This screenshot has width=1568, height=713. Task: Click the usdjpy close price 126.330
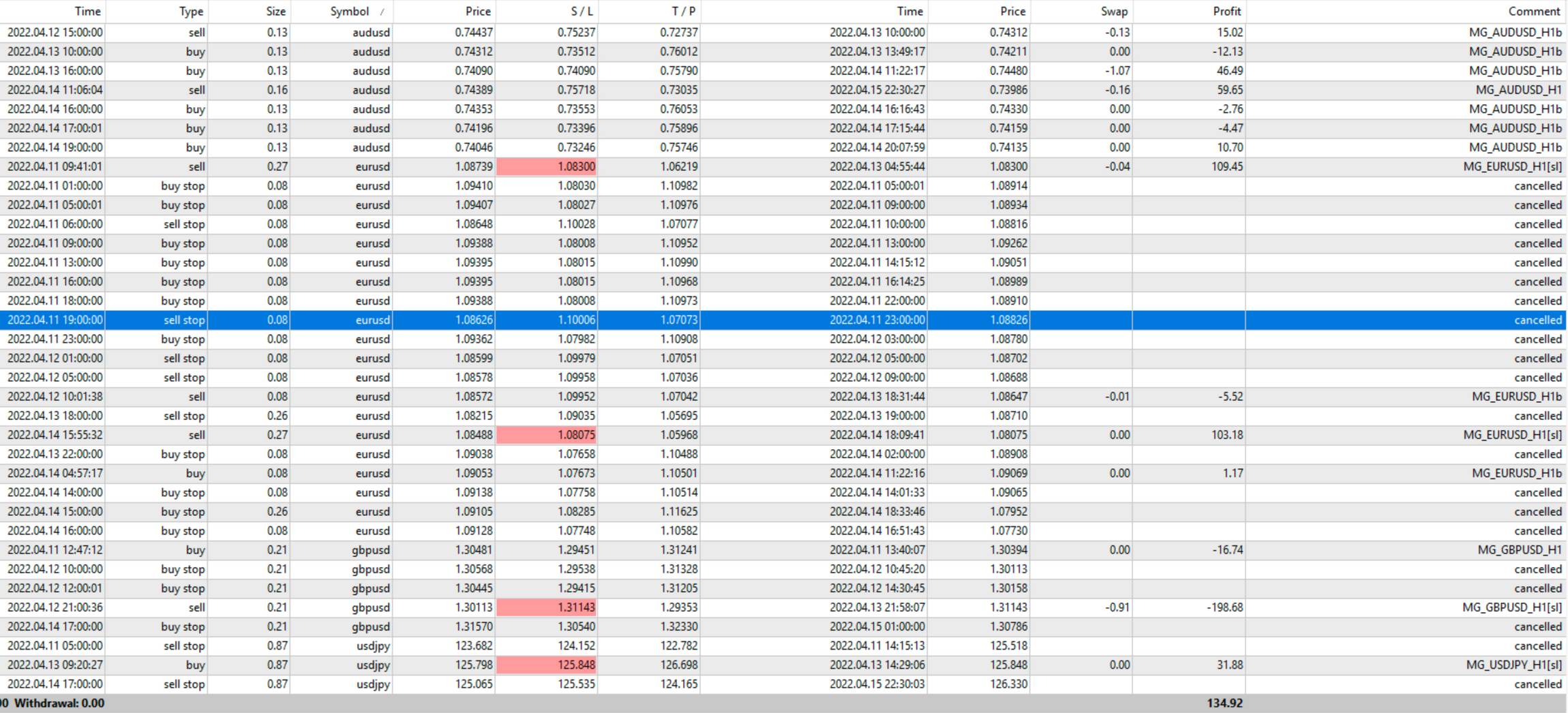[x=1008, y=684]
